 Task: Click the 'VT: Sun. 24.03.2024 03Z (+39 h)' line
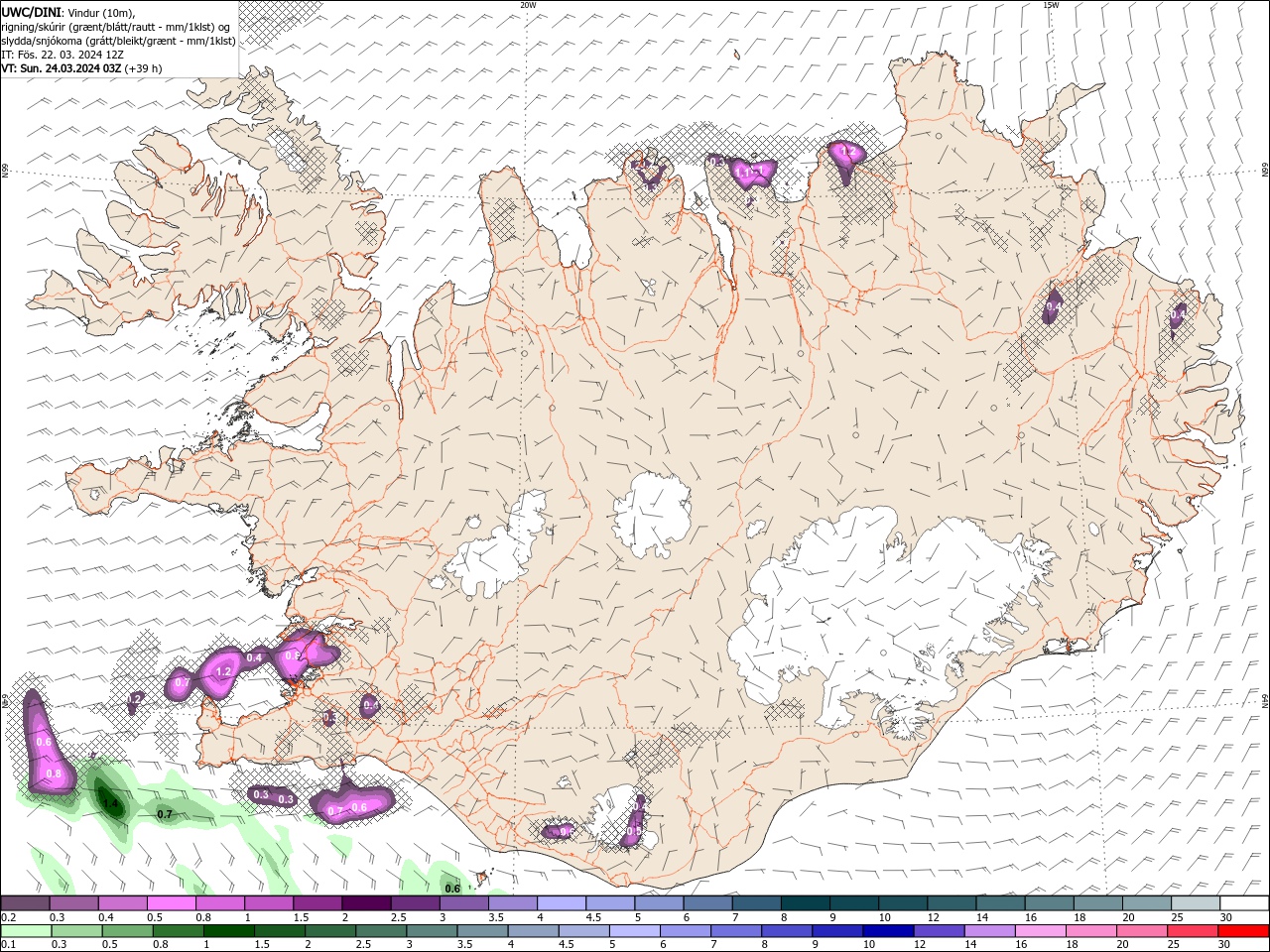tap(81, 68)
